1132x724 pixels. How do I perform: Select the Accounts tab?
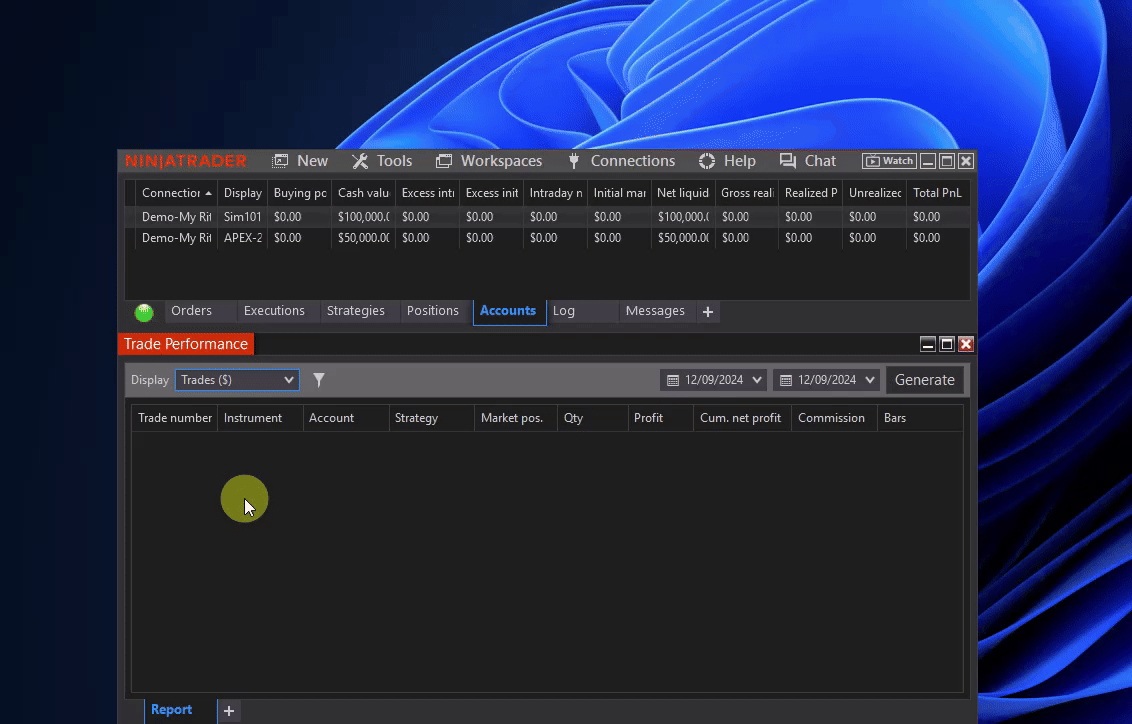pos(508,311)
